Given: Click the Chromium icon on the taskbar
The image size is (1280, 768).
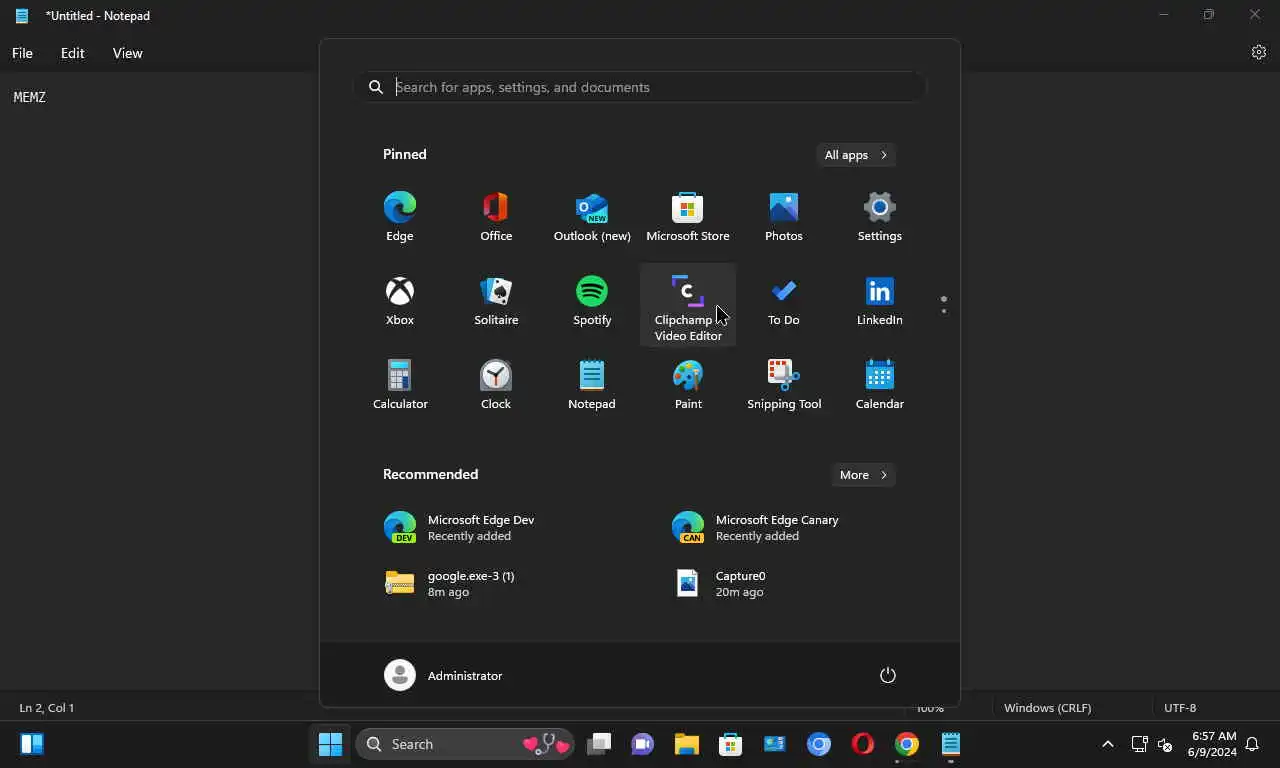Looking at the screenshot, I should (819, 744).
